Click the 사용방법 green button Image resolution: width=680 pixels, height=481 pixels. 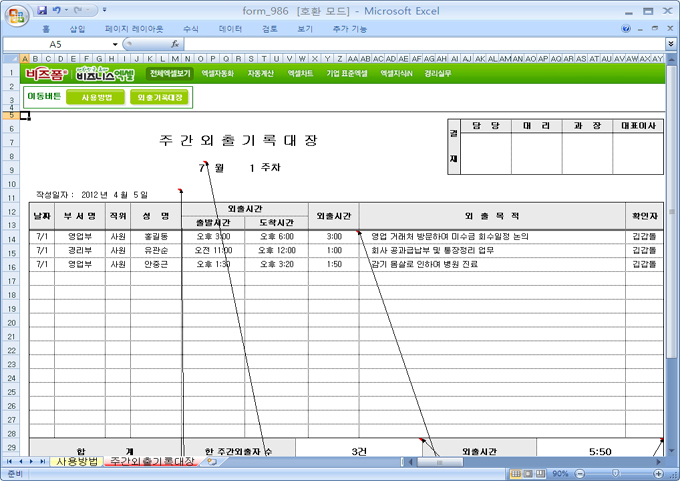96,97
